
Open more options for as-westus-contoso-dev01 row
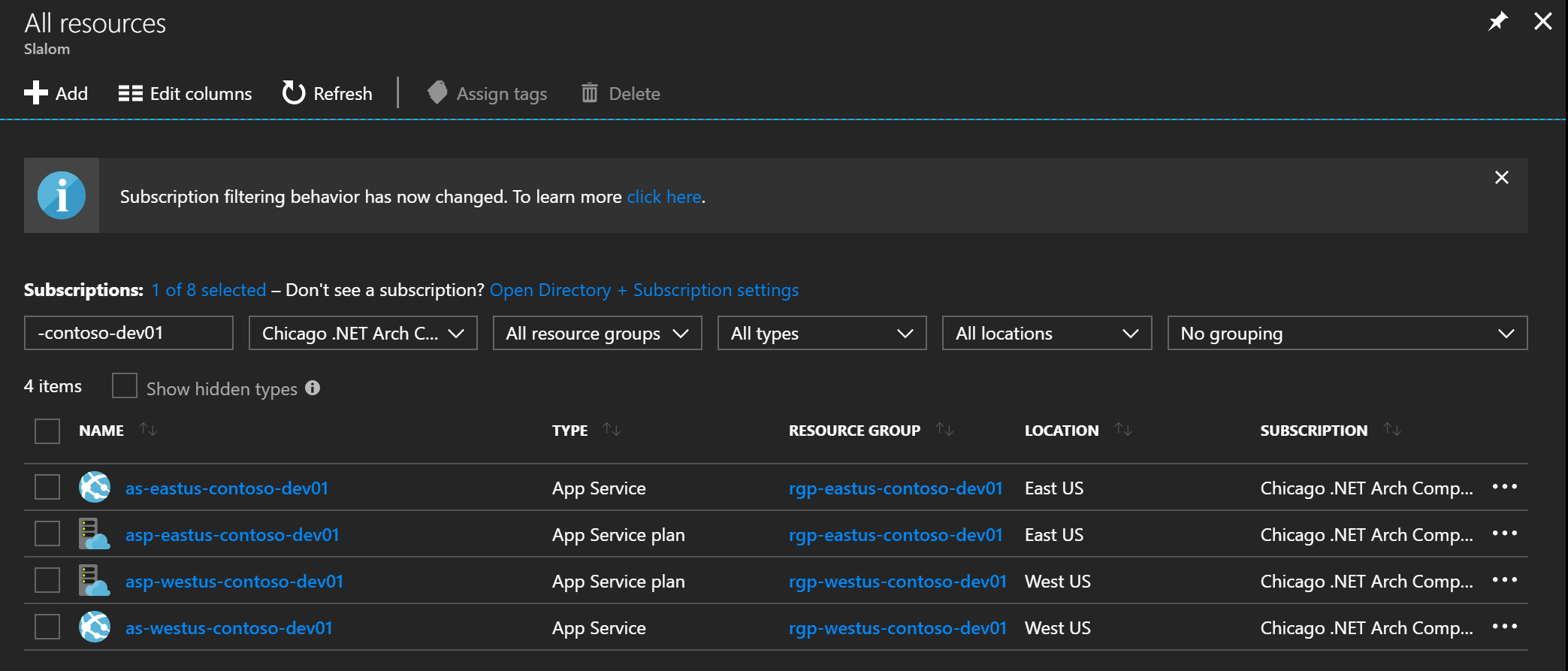click(x=1505, y=627)
